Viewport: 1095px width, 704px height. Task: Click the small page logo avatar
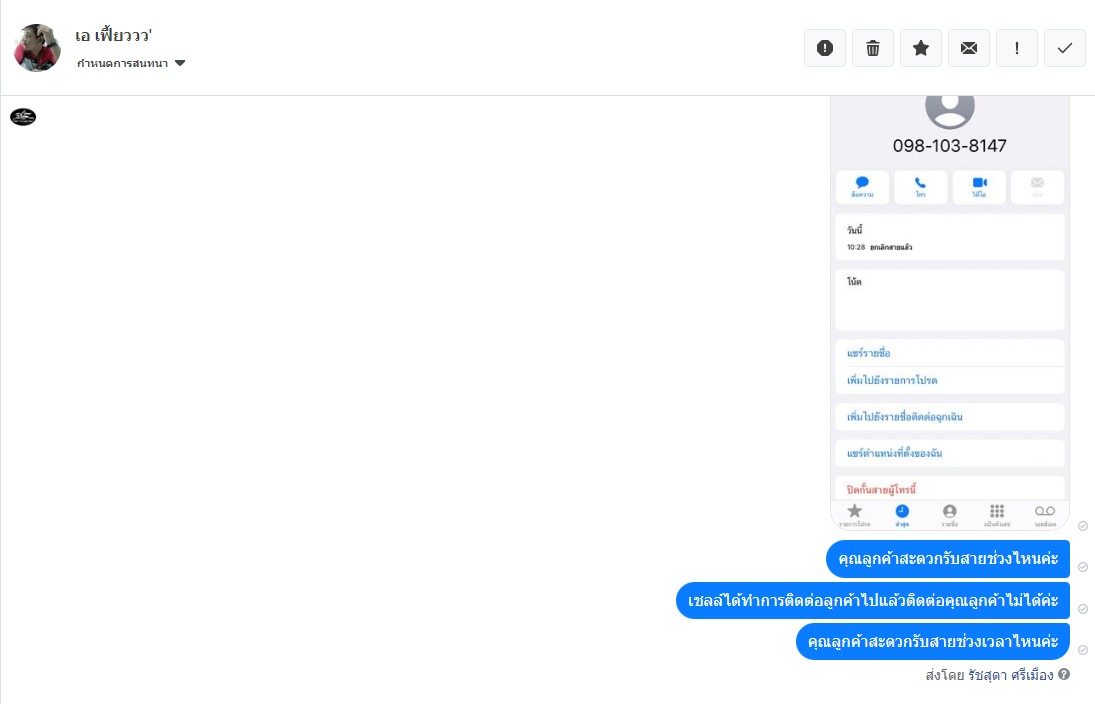pyautogui.click(x=23, y=117)
